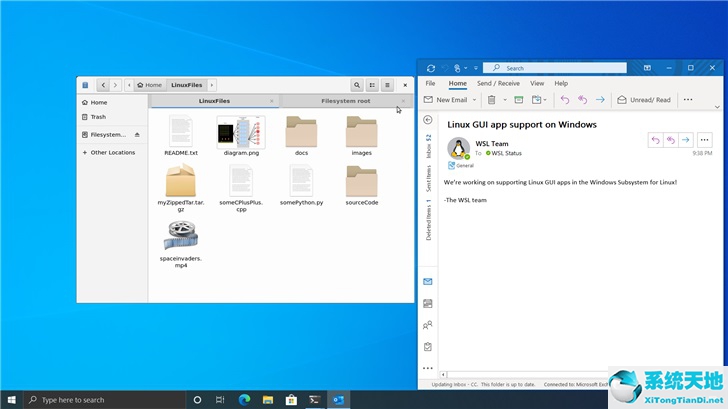Open Customize Quick Access Toolbar dropdown
Viewport: 728px width, 409px height.
[476, 68]
